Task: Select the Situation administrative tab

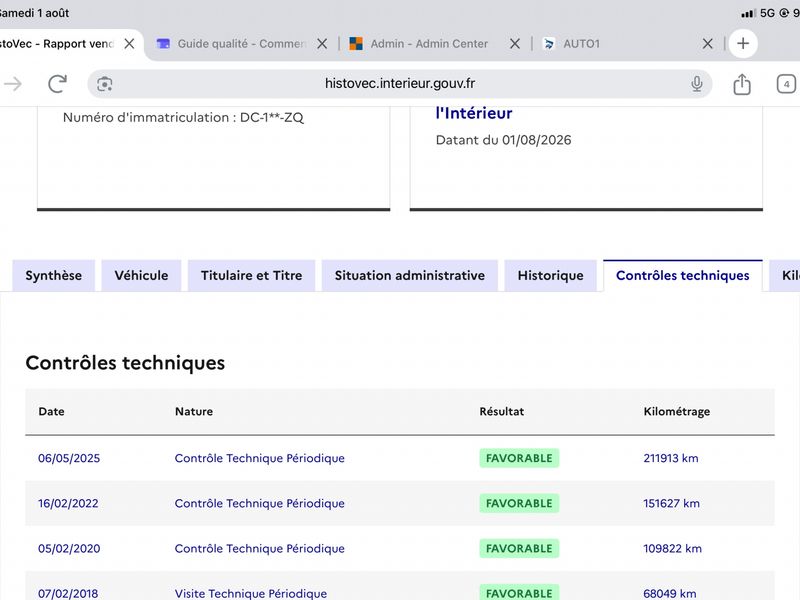Action: point(410,276)
